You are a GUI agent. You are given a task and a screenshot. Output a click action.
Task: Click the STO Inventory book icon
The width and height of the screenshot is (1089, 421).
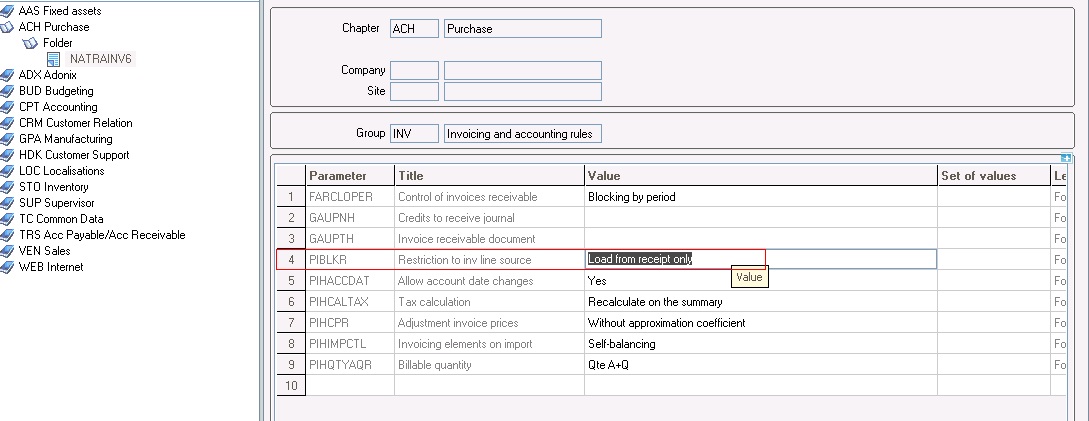click(7, 187)
